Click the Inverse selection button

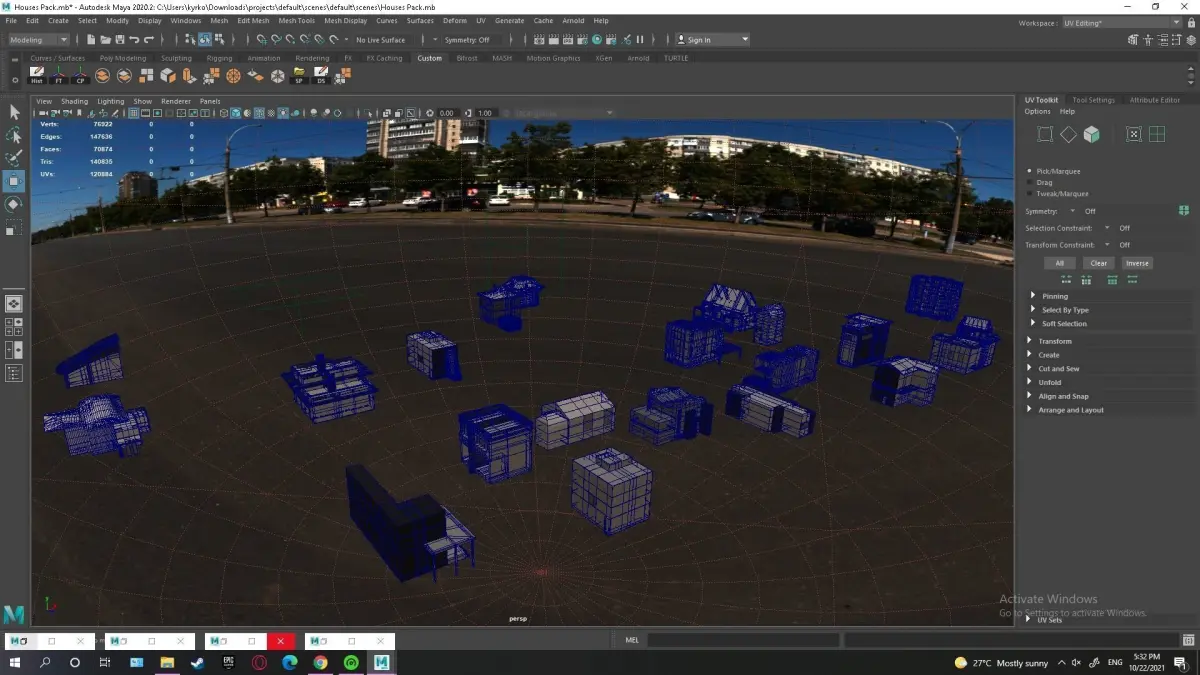click(x=1137, y=263)
